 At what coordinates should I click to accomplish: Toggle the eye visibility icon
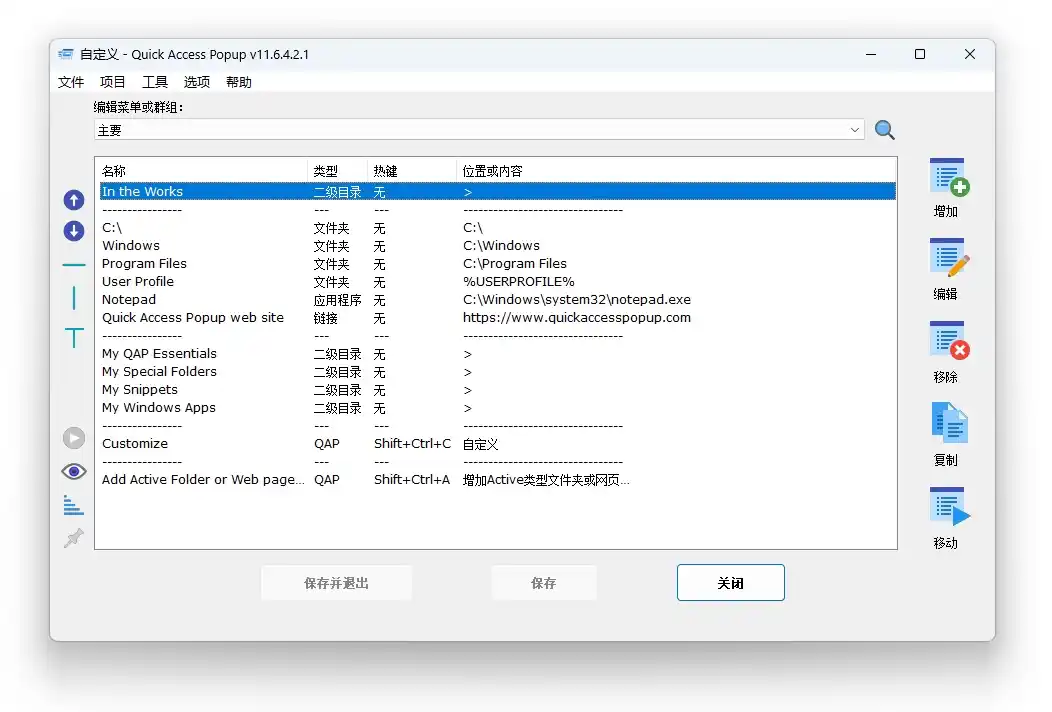tap(74, 471)
